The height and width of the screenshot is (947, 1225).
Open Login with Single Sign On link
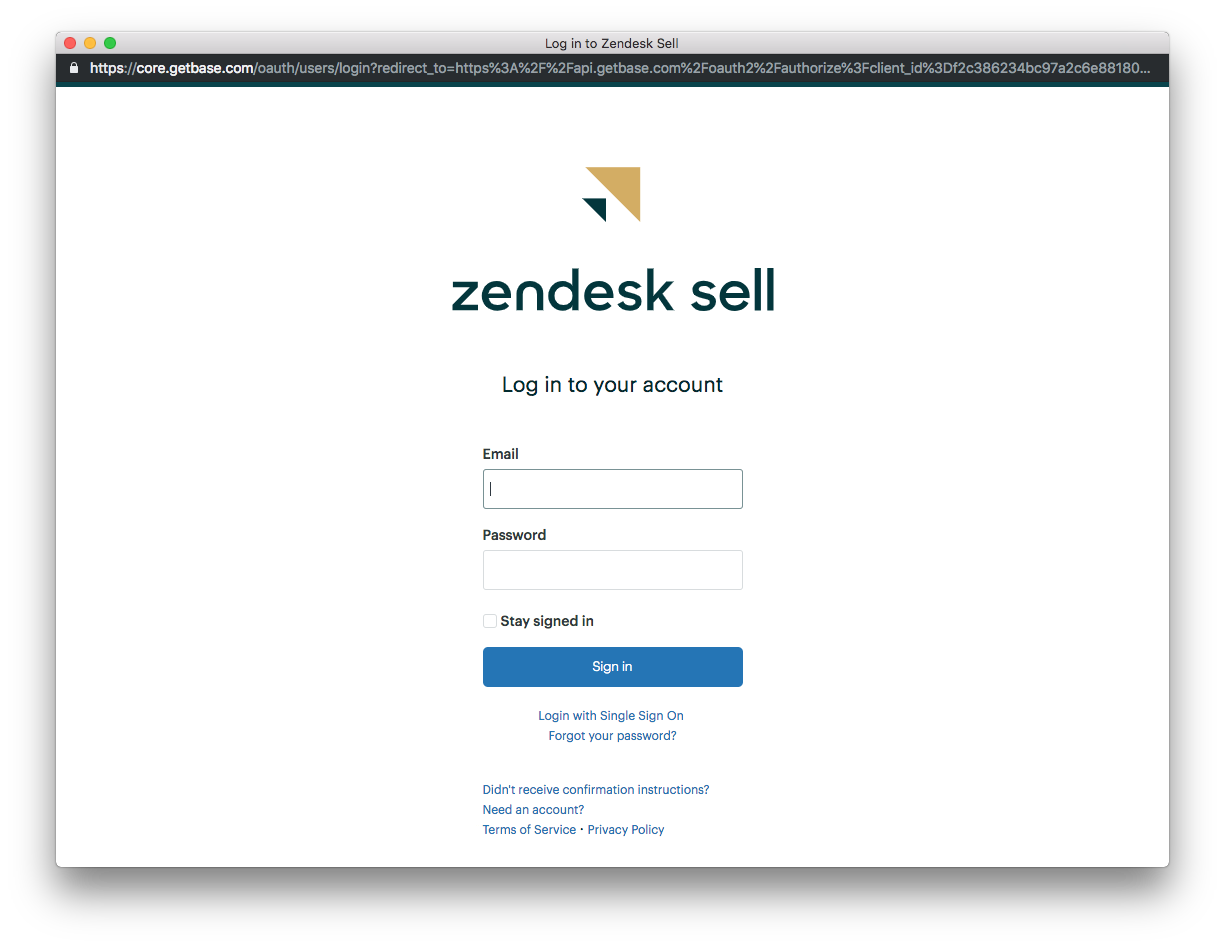[x=611, y=716]
